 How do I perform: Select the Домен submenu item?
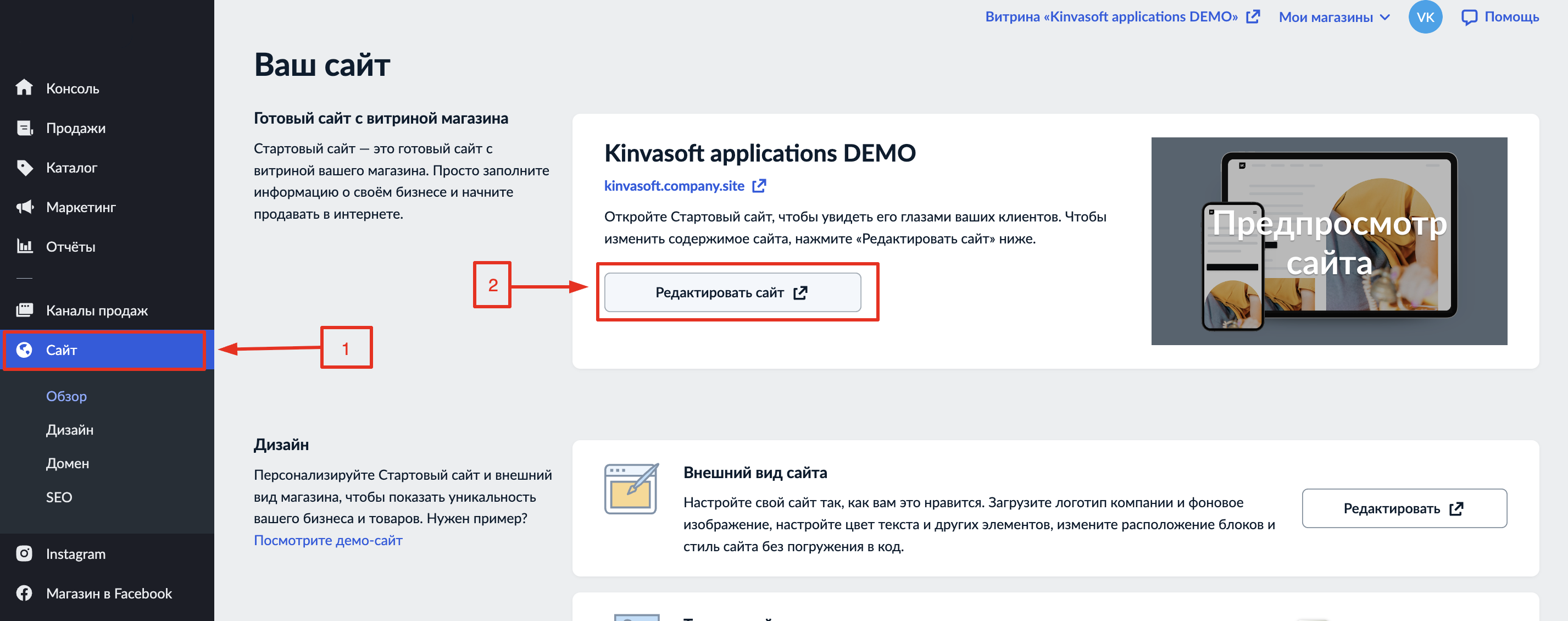(x=68, y=463)
